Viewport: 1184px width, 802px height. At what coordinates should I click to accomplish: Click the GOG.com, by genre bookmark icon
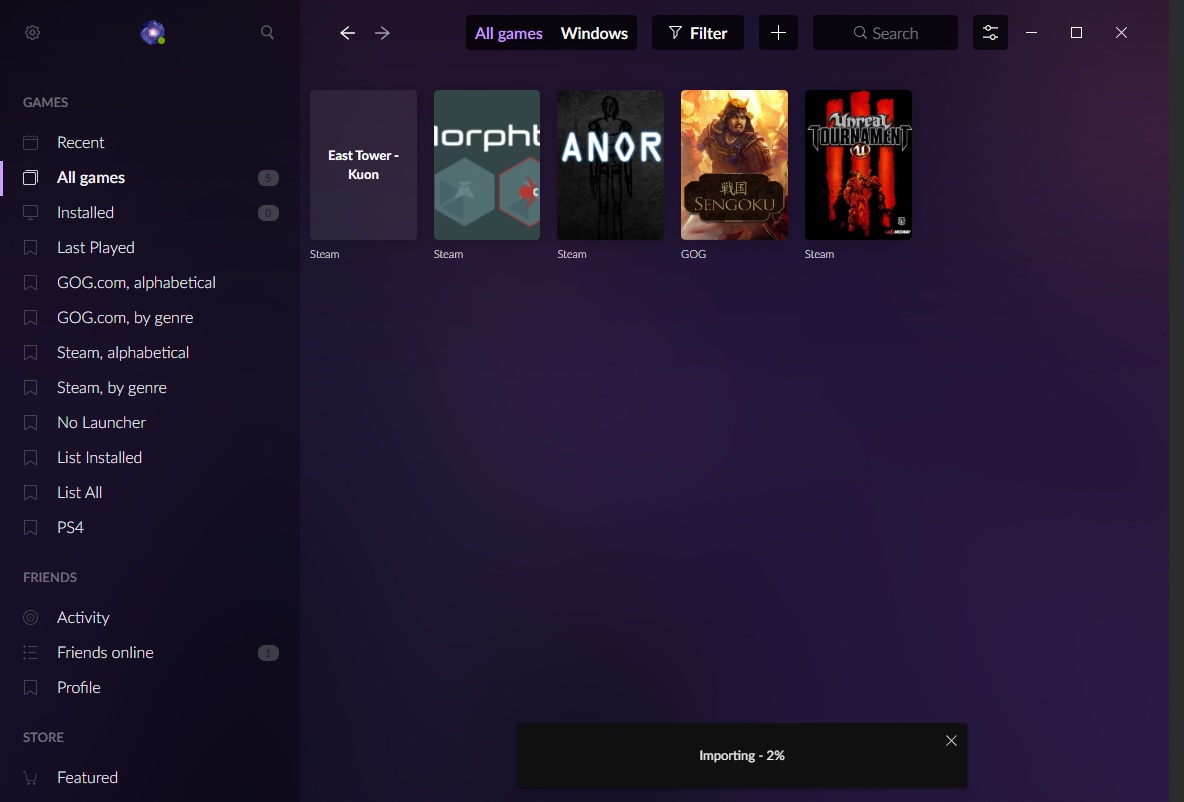(30, 317)
